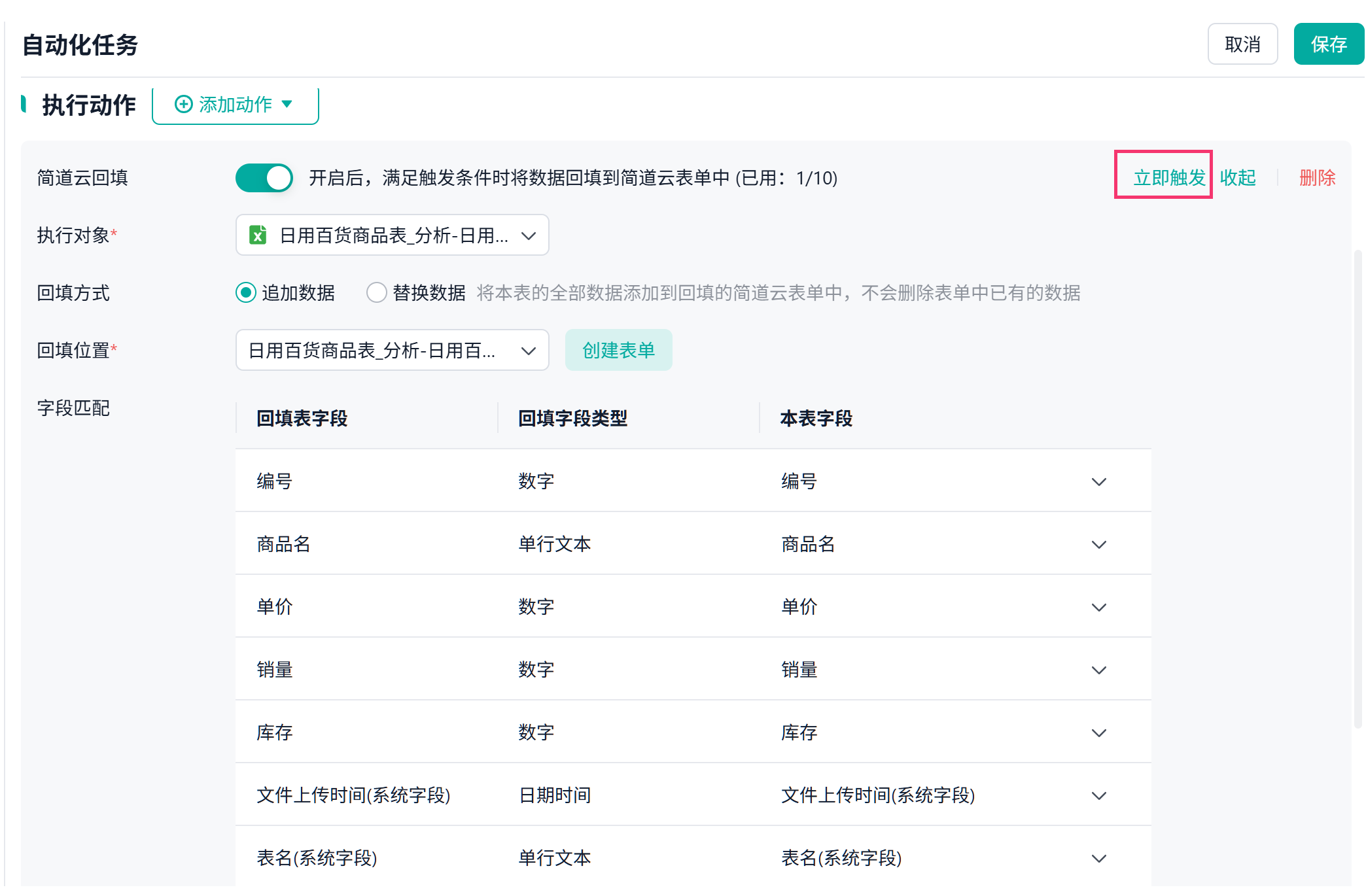
Task: Click the 日期时间 type cell
Action: click(x=555, y=795)
